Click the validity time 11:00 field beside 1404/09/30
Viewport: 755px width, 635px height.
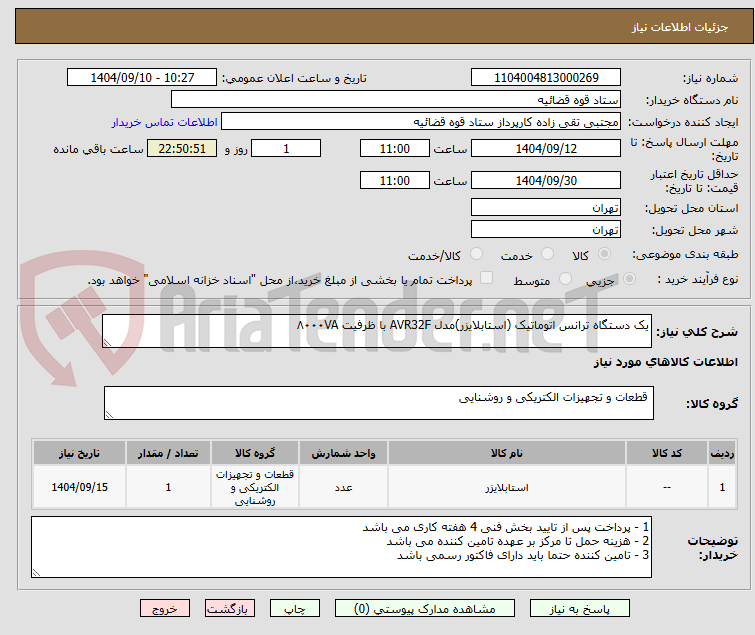[x=395, y=181]
